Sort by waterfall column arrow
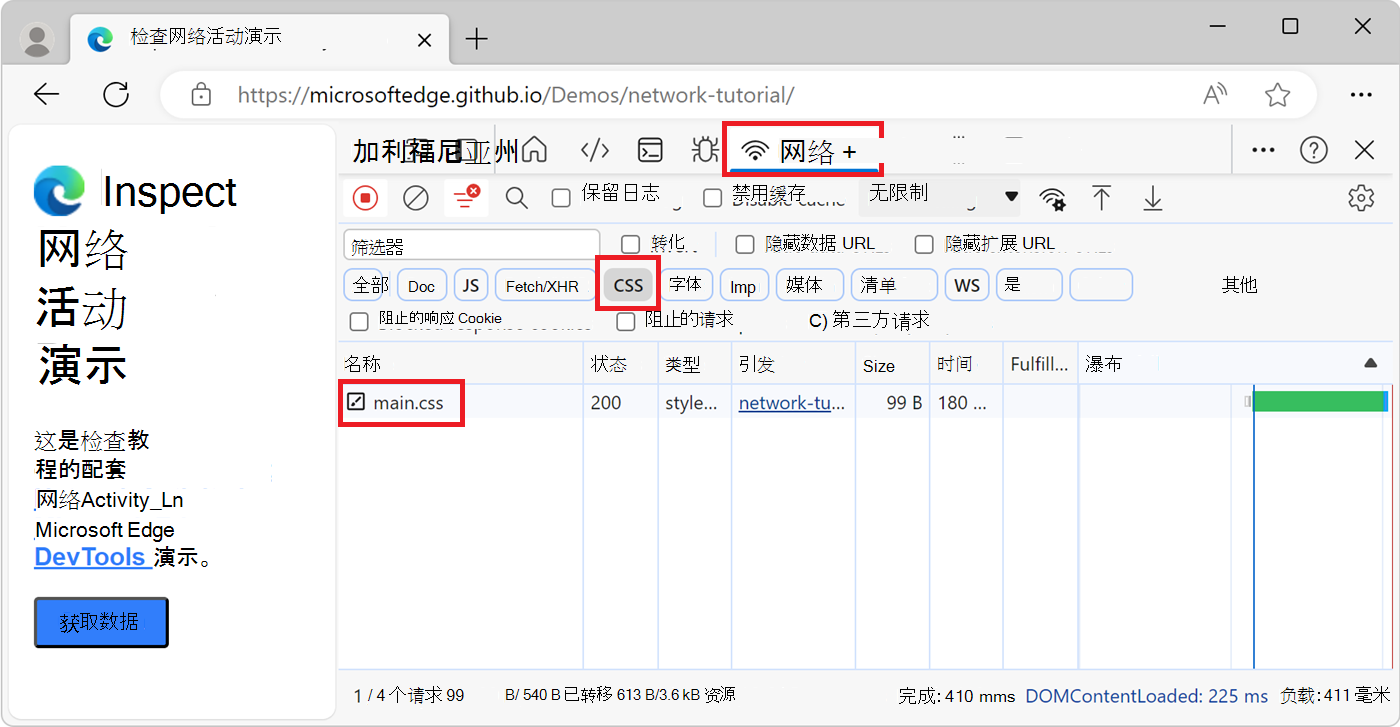Image resolution: width=1400 pixels, height=727 pixels. click(1371, 363)
